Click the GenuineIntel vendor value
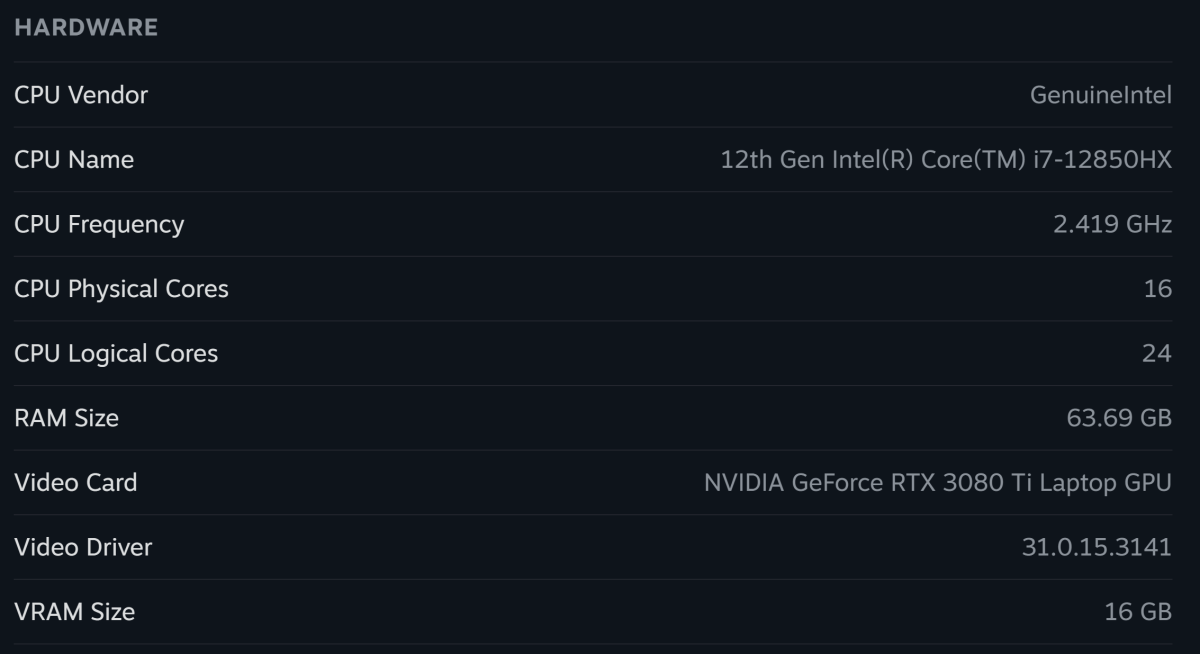This screenshot has height=654, width=1200. [1100, 95]
